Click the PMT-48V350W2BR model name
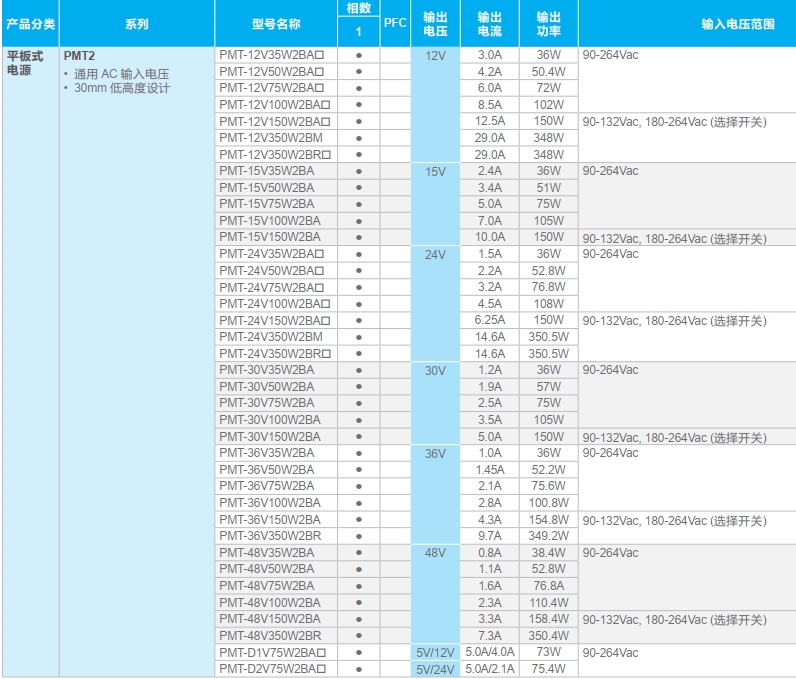 [x=270, y=636]
